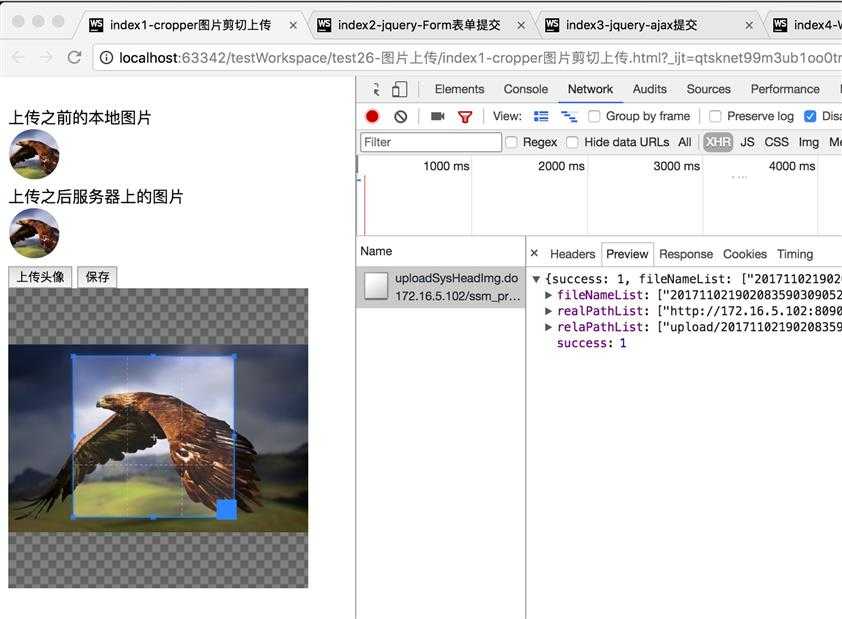The width and height of the screenshot is (842, 619).
Task: Open the Audits panel tab
Action: [649, 89]
